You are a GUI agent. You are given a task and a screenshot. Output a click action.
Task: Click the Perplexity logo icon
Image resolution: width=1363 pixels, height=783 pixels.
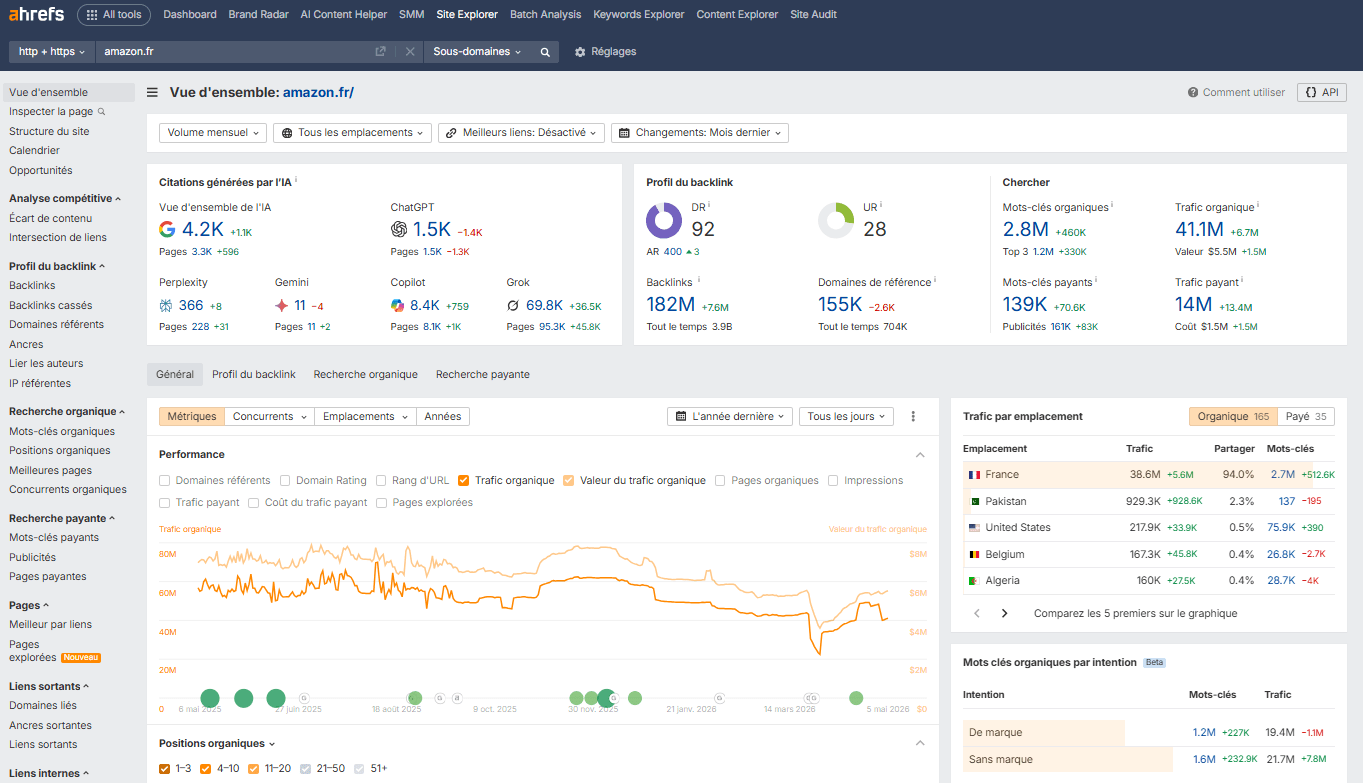click(166, 306)
